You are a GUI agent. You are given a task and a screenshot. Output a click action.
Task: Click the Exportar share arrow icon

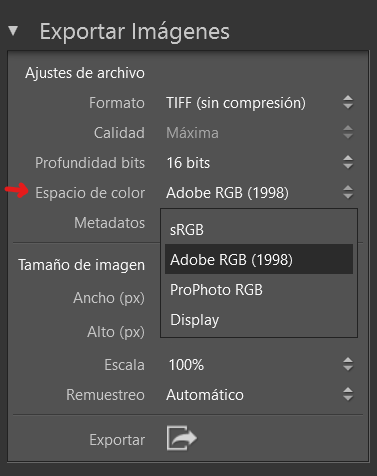(x=182, y=438)
